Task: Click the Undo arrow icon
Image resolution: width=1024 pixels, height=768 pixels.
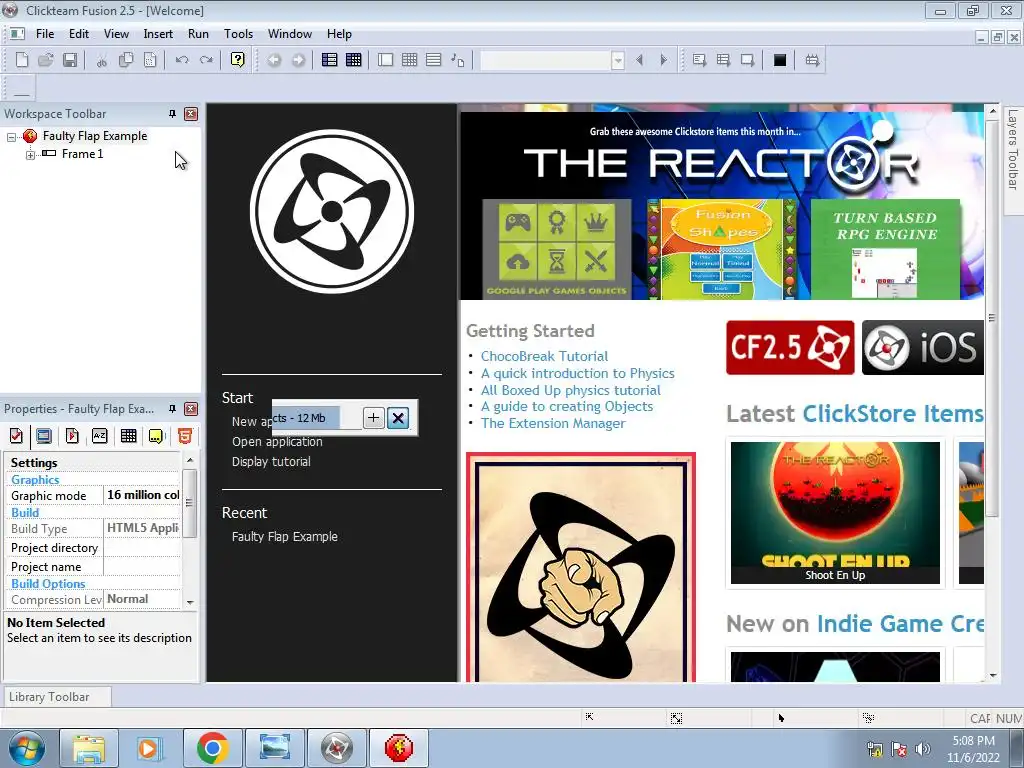Action: (x=182, y=60)
